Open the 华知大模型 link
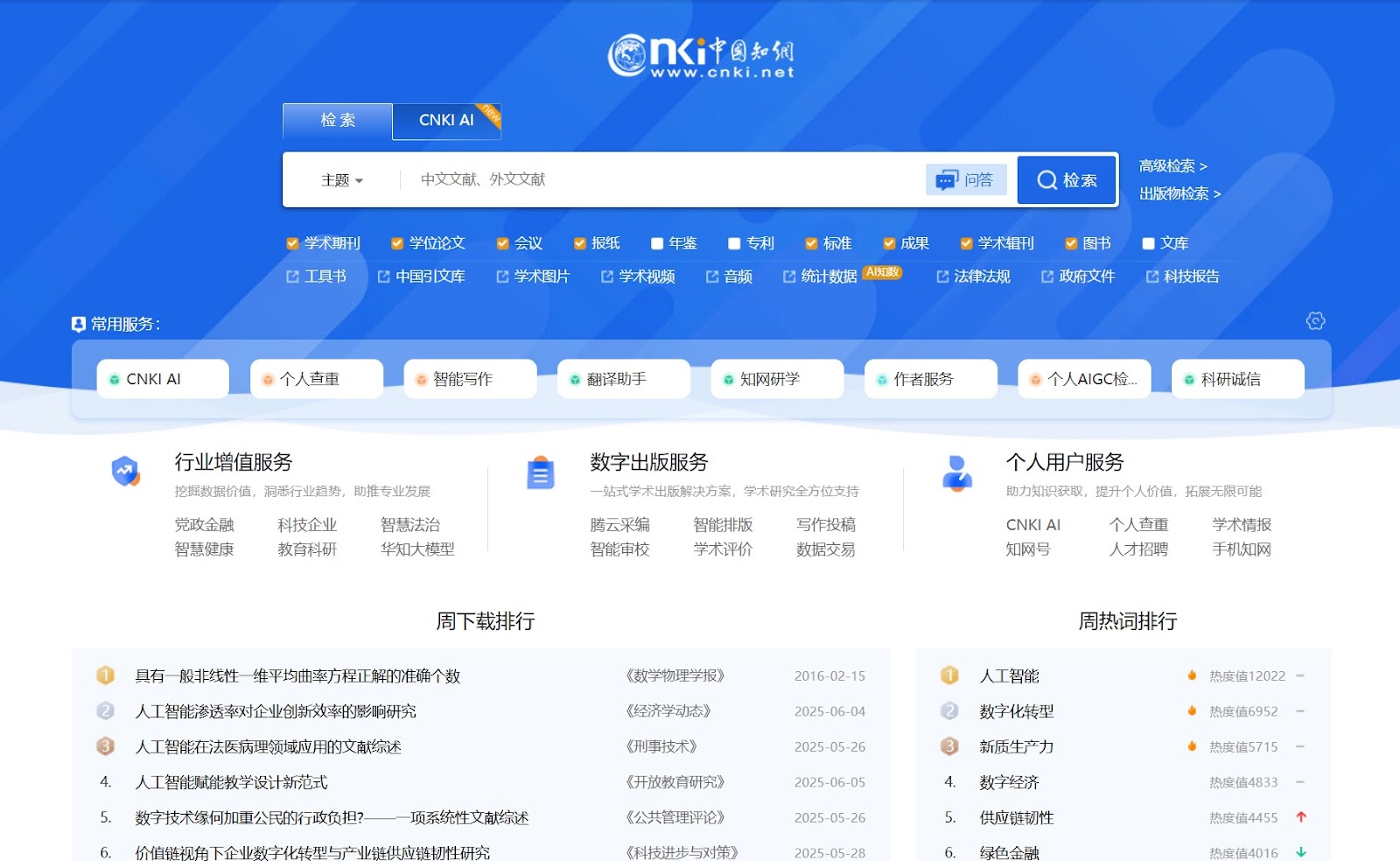This screenshot has width=1400, height=861. [417, 549]
